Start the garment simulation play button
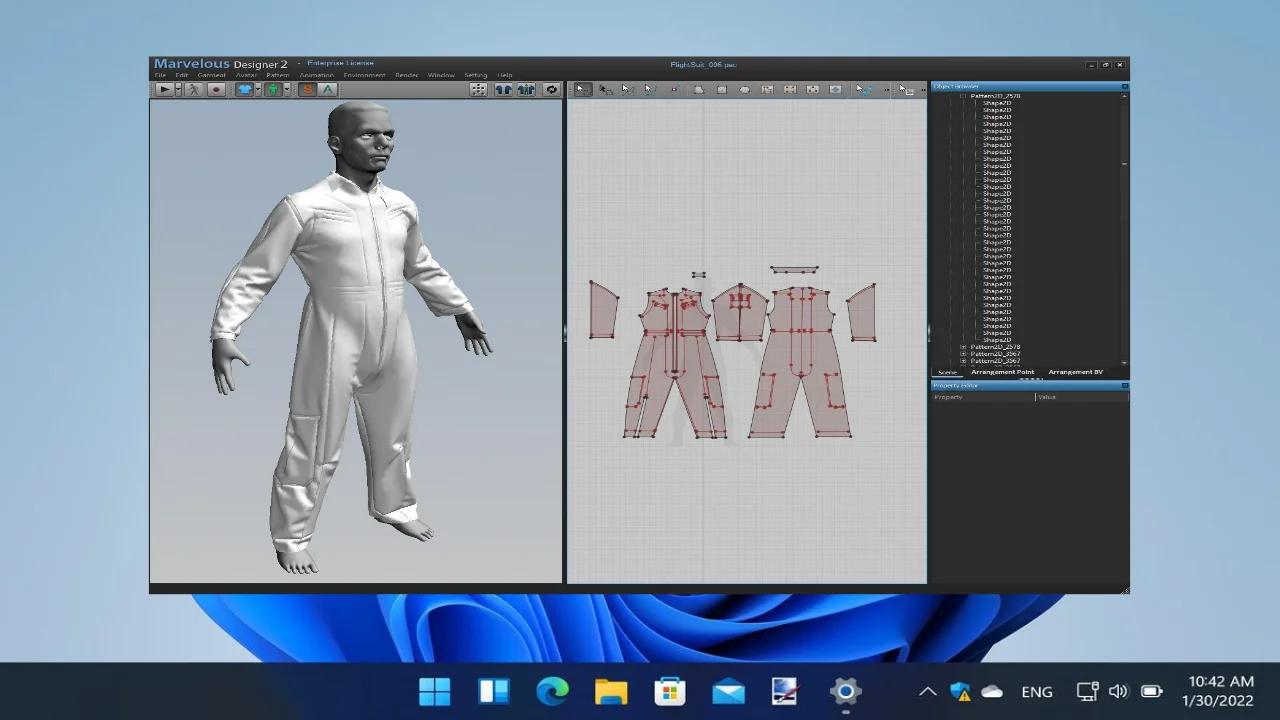Viewport: 1280px width, 720px height. tap(164, 89)
